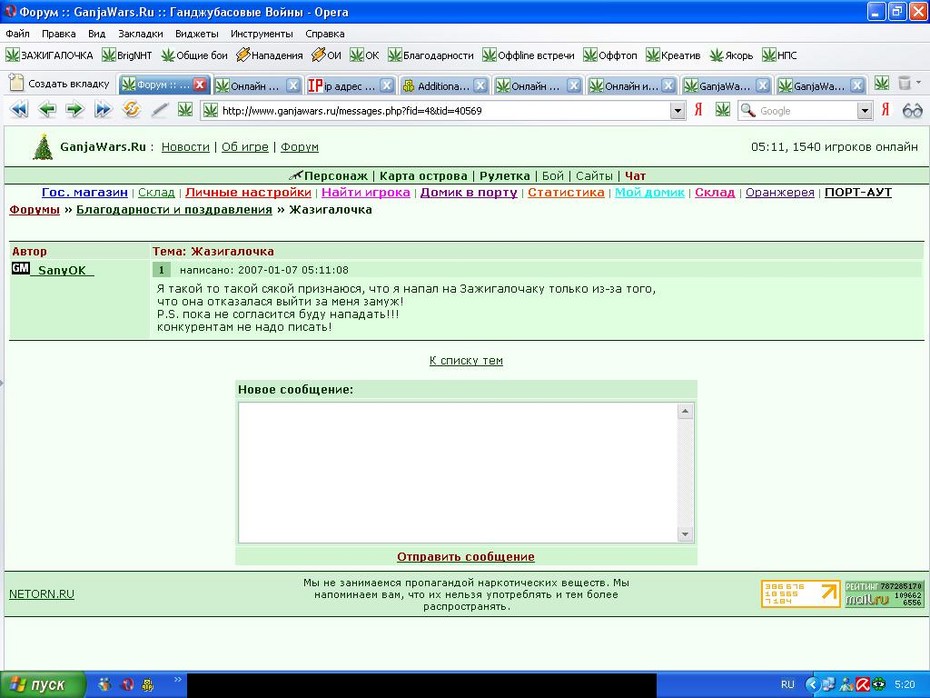The height and width of the screenshot is (698, 930).
Task: Click leaf icon right of the tab strip
Action: coord(881,84)
